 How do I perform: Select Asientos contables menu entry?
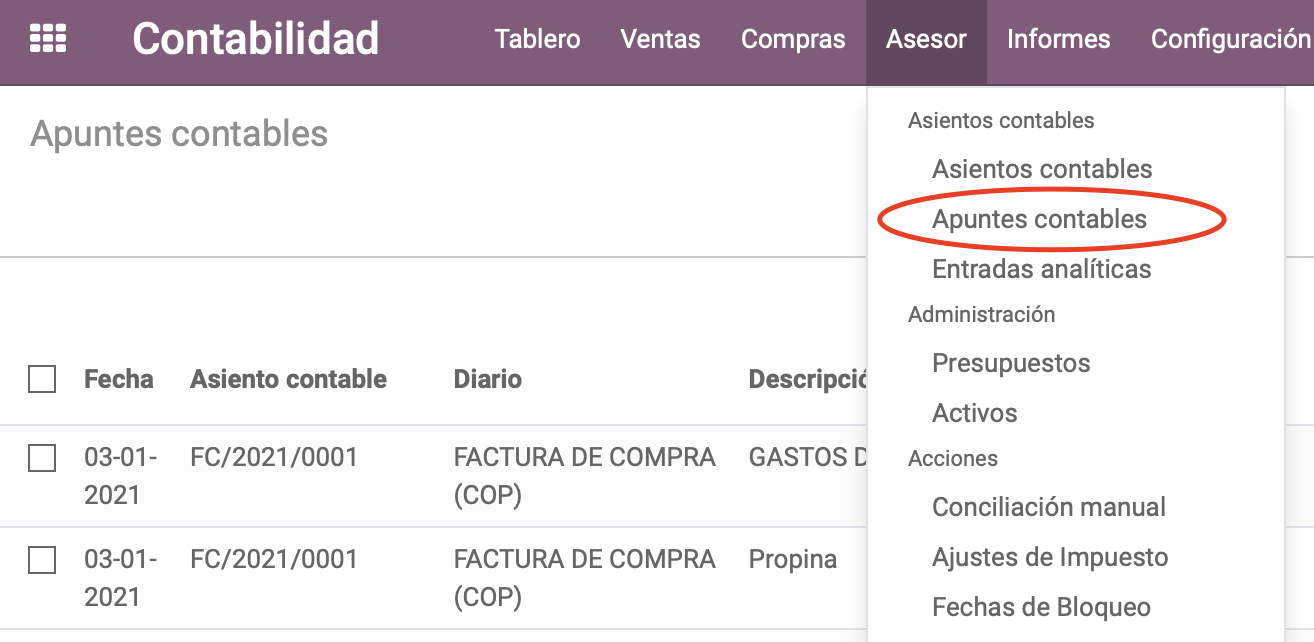tap(1042, 169)
